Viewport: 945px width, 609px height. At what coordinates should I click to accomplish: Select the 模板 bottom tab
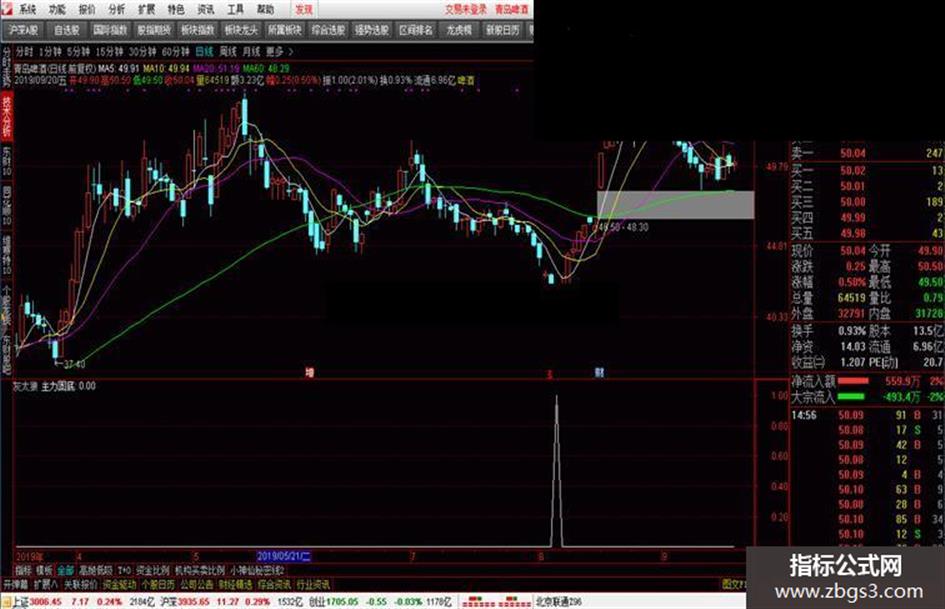(44, 570)
